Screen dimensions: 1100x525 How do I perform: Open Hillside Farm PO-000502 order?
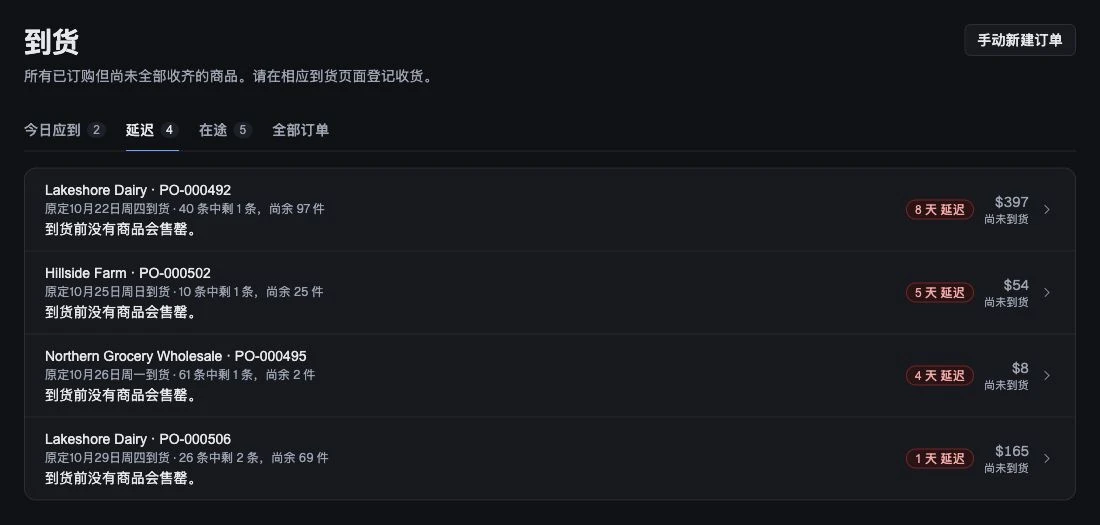tap(550, 292)
